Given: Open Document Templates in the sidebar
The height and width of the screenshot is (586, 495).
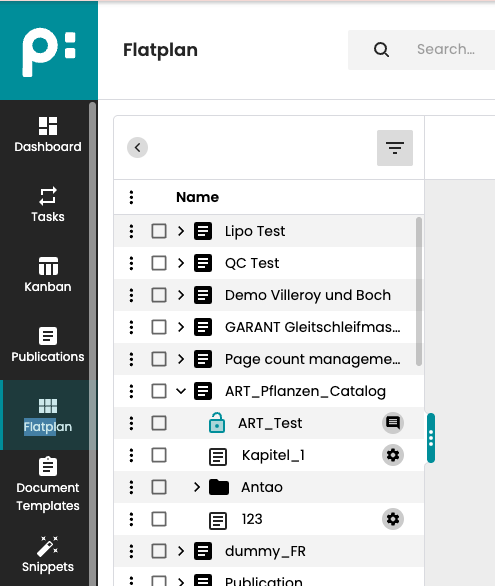Looking at the screenshot, I should (48, 484).
